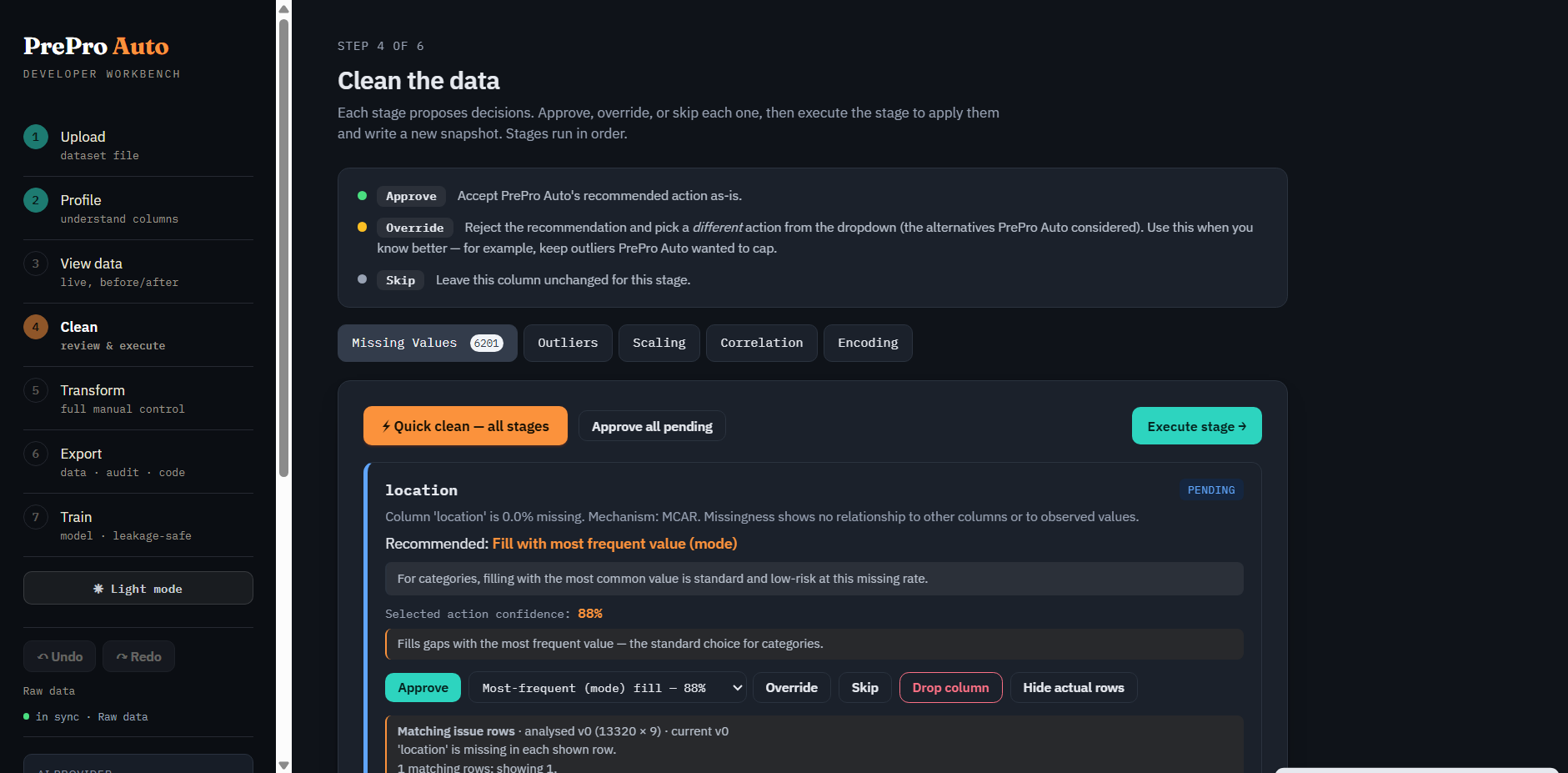Toggle Light mode
Image resolution: width=1568 pixels, height=773 pixels.
pos(138,588)
